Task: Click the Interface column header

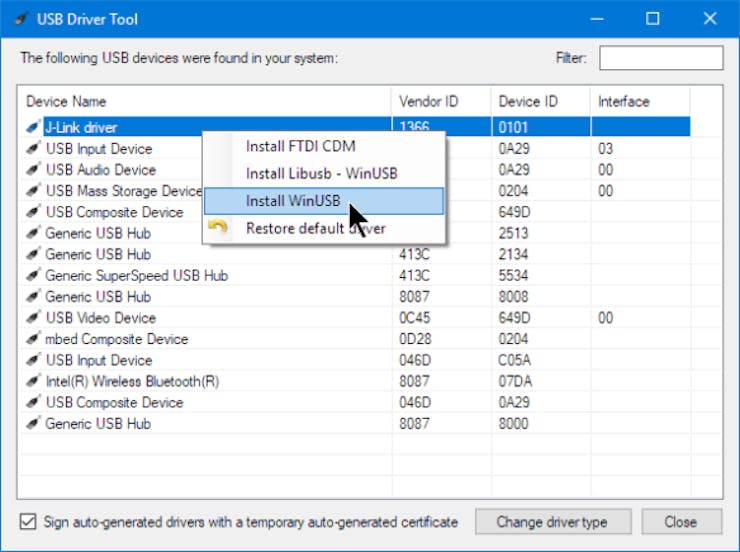Action: [x=623, y=101]
